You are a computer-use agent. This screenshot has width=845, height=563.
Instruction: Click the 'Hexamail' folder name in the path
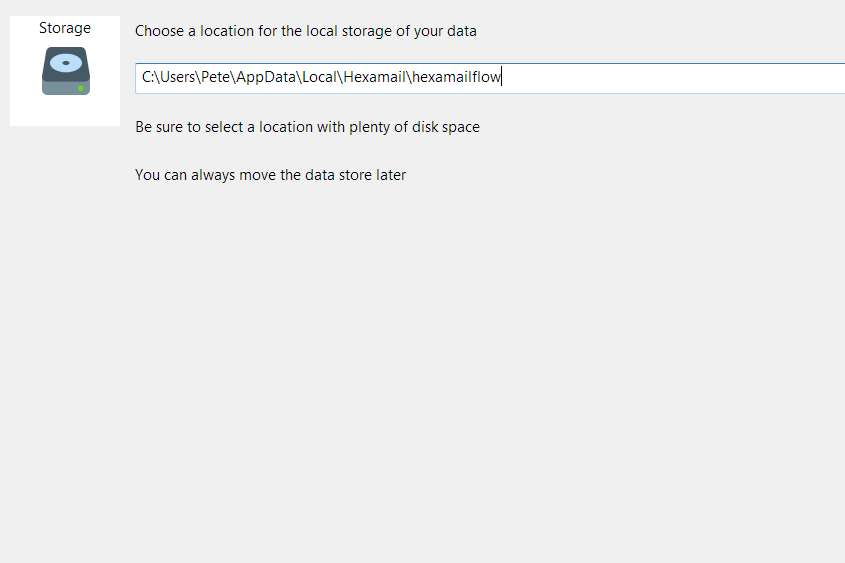click(374, 77)
